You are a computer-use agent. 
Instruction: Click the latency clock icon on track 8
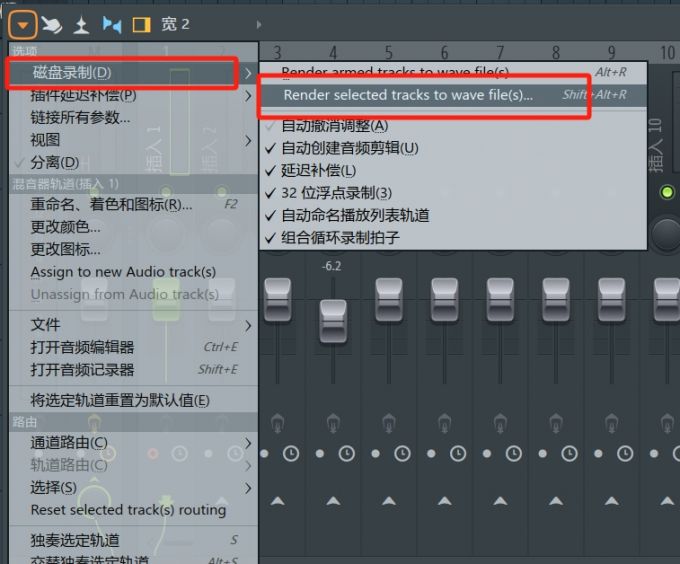pos(569,454)
